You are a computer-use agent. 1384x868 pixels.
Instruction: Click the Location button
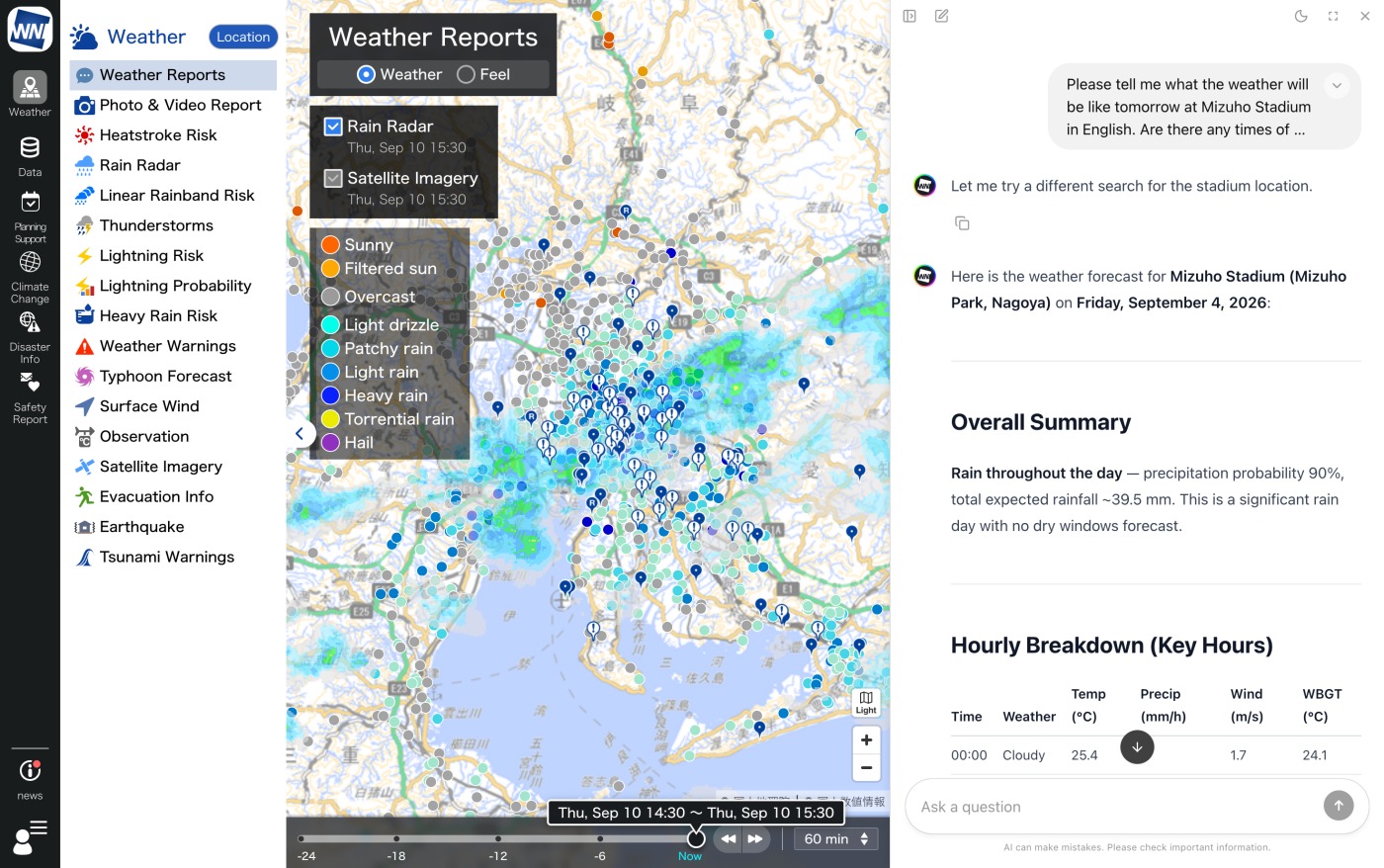coord(243,37)
